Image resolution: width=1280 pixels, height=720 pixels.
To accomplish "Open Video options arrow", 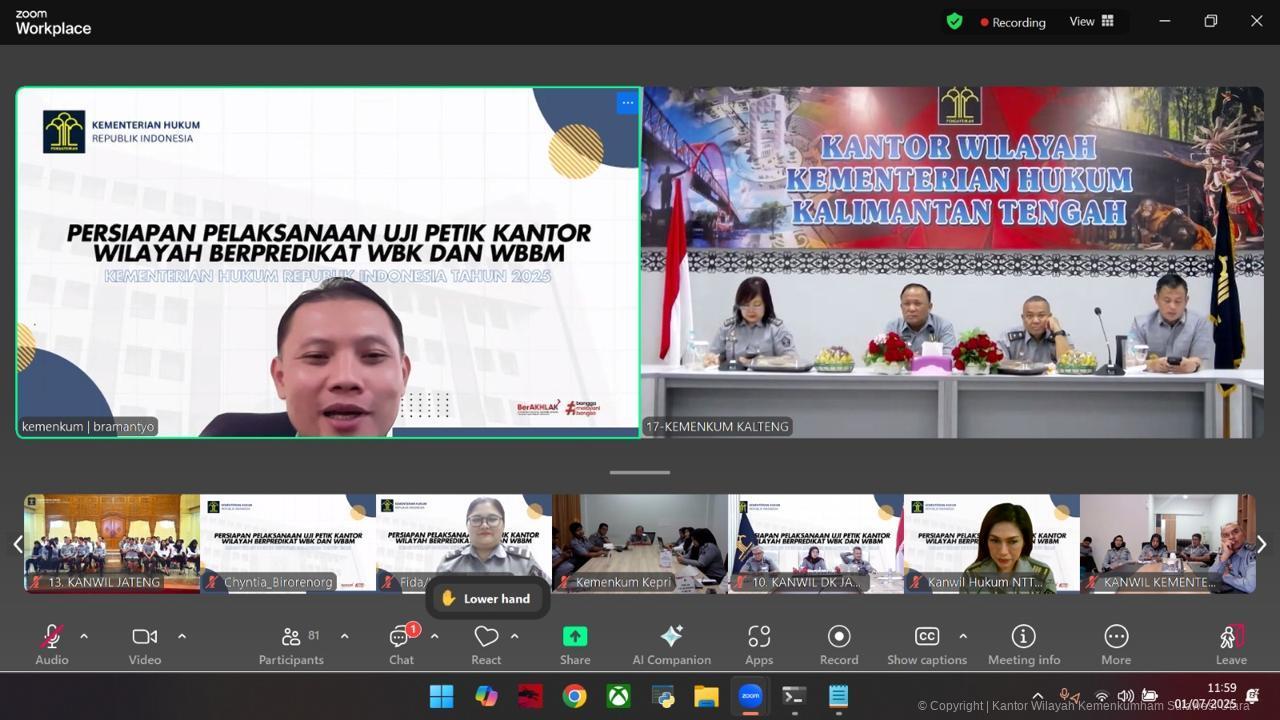I will 181,636.
